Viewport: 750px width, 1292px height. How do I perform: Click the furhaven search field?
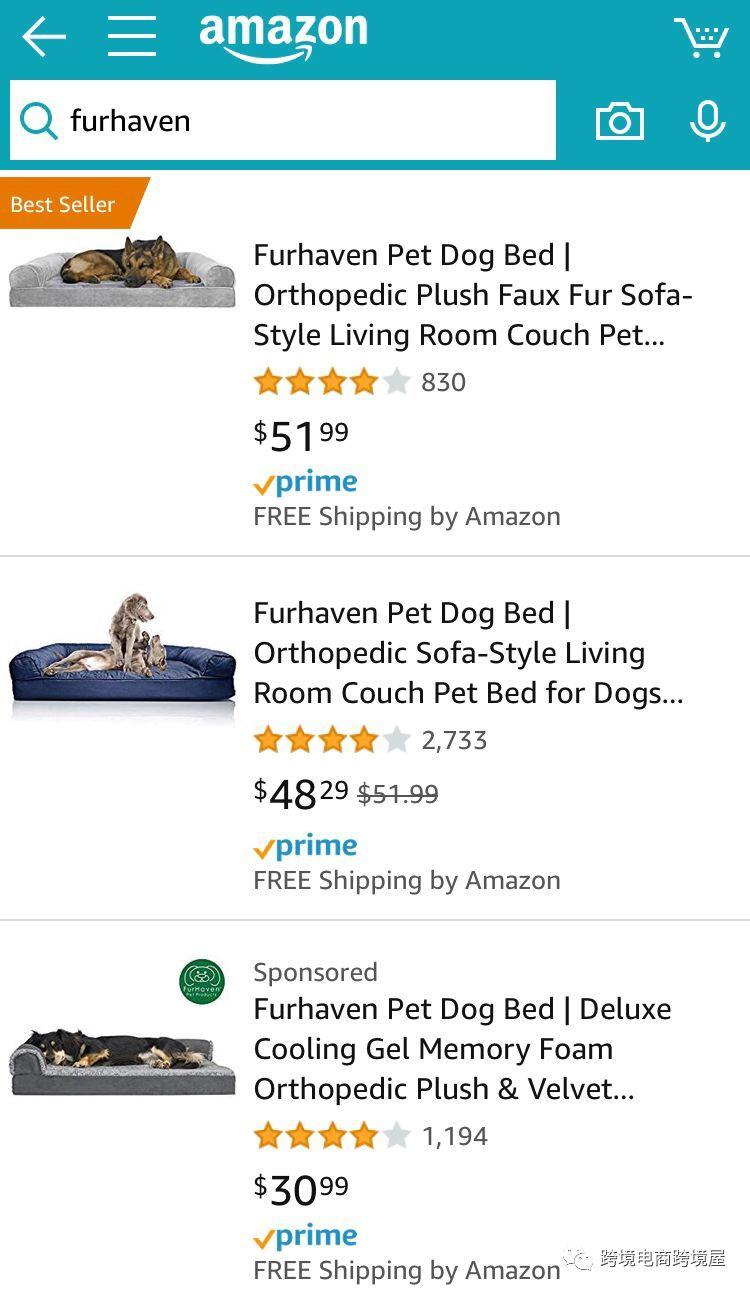pyautogui.click(x=283, y=120)
